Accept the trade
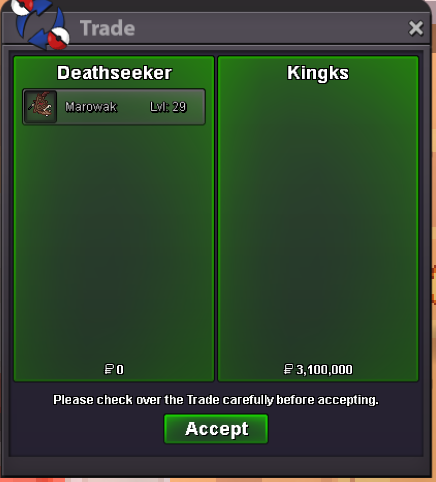 (x=216, y=429)
